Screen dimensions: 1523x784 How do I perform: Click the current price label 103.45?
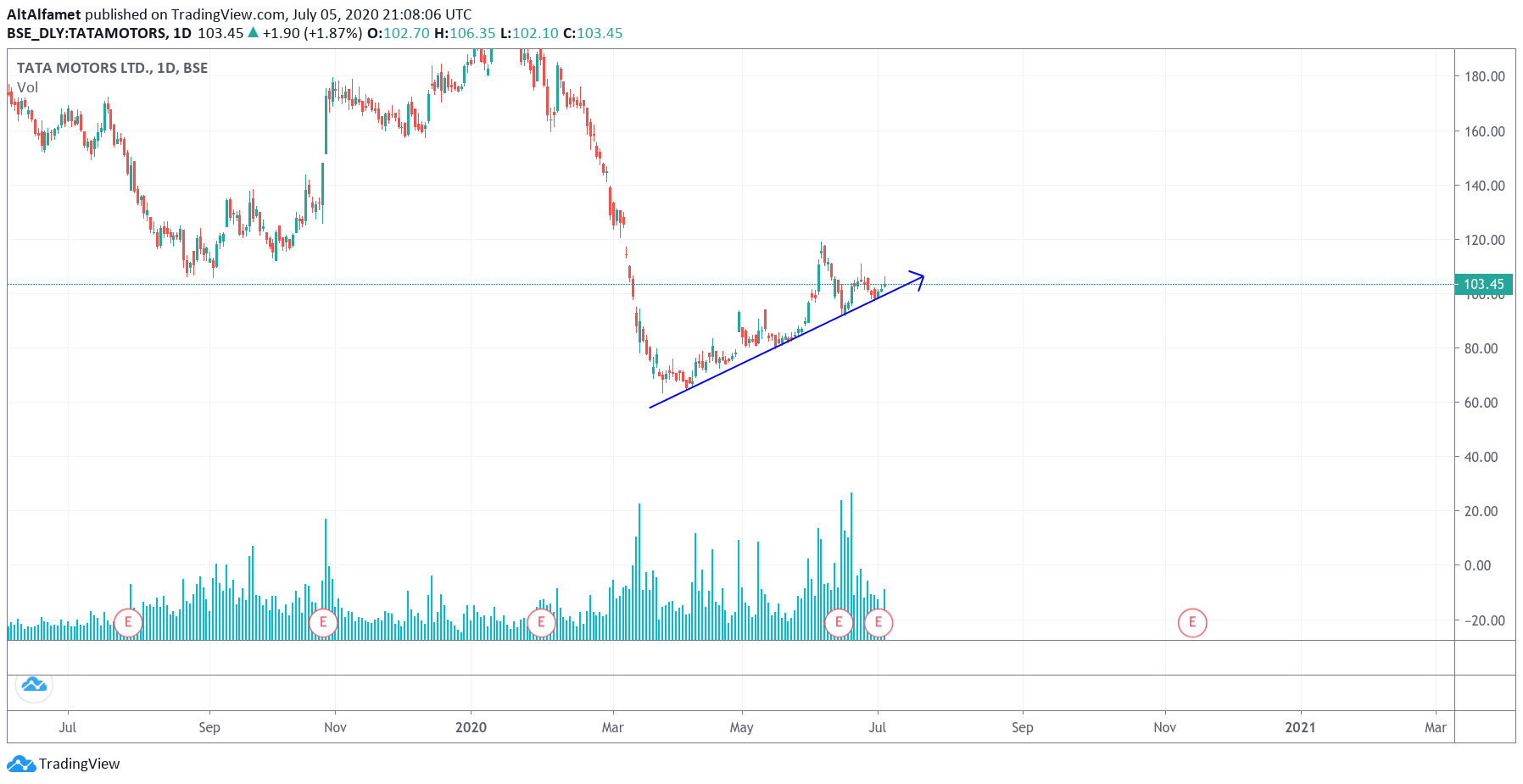1484,285
